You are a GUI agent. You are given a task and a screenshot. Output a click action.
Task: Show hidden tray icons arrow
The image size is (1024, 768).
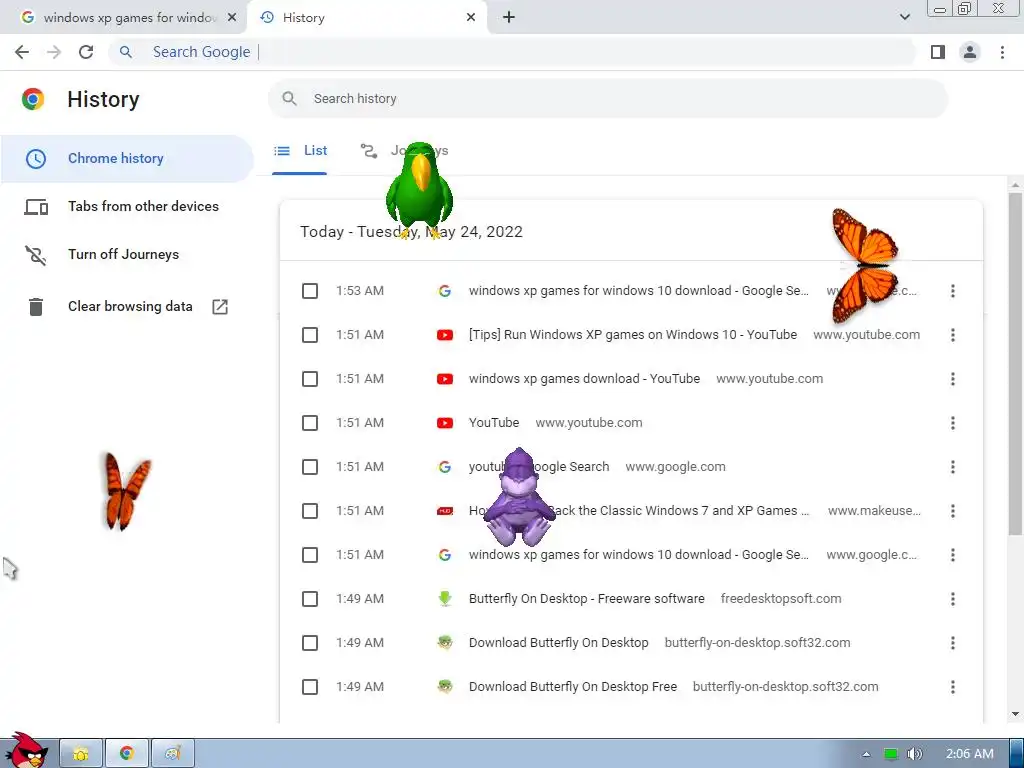pyautogui.click(x=867, y=754)
